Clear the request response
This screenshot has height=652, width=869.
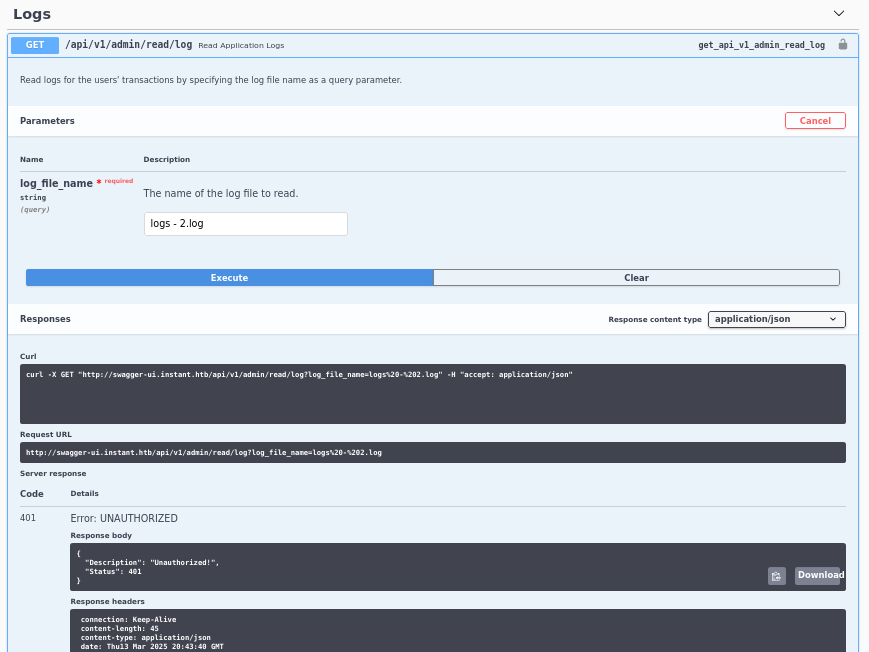[636, 278]
